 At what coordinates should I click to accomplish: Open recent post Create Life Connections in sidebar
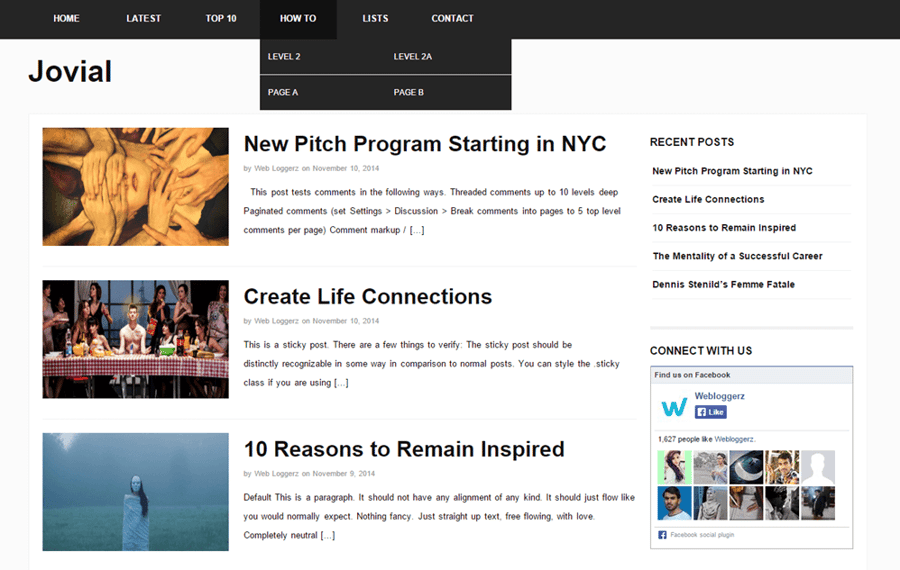pyautogui.click(x=708, y=199)
